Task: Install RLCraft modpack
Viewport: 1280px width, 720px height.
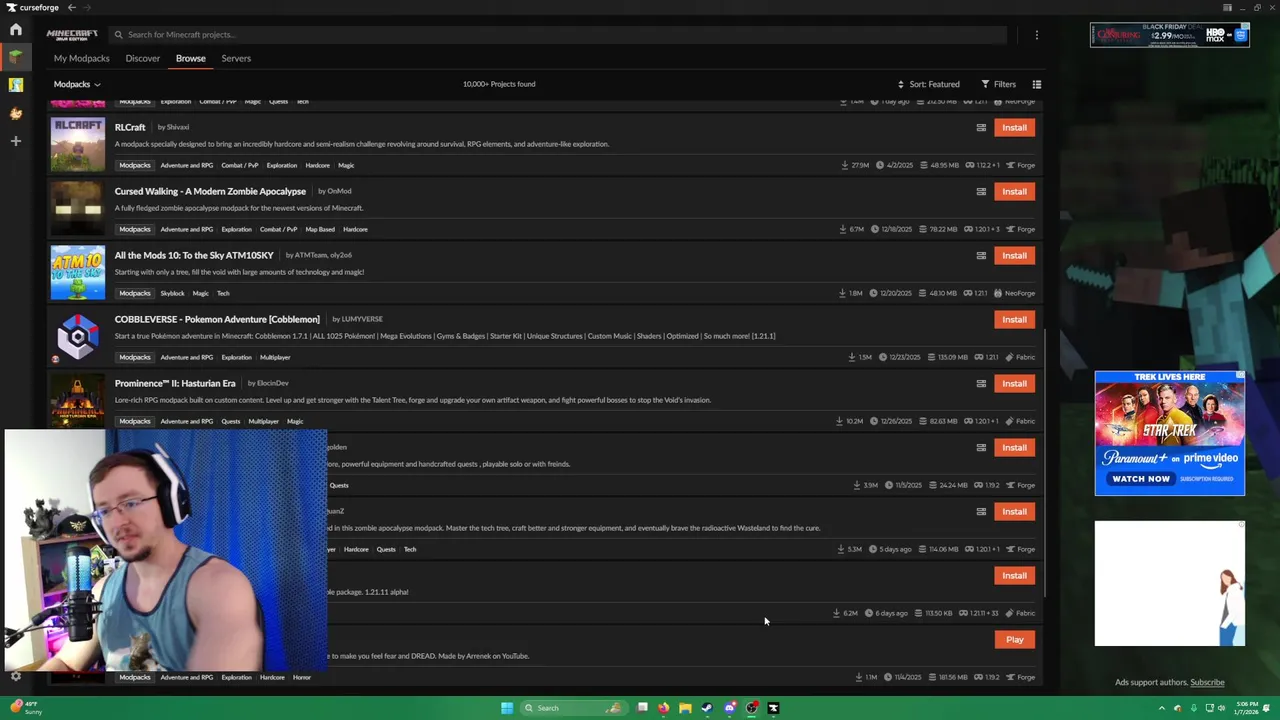Action: click(1014, 127)
